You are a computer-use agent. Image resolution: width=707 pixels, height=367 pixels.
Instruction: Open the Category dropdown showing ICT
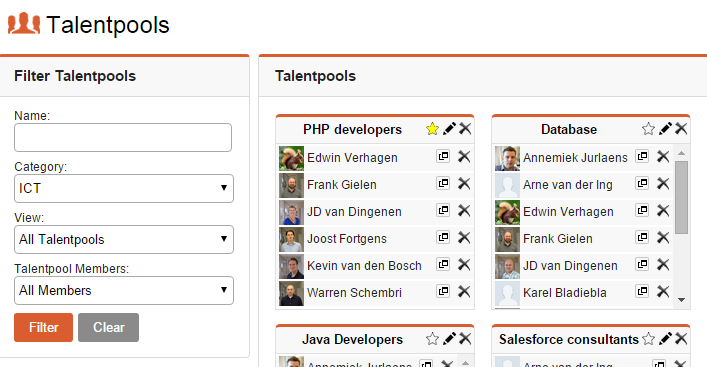coord(124,188)
